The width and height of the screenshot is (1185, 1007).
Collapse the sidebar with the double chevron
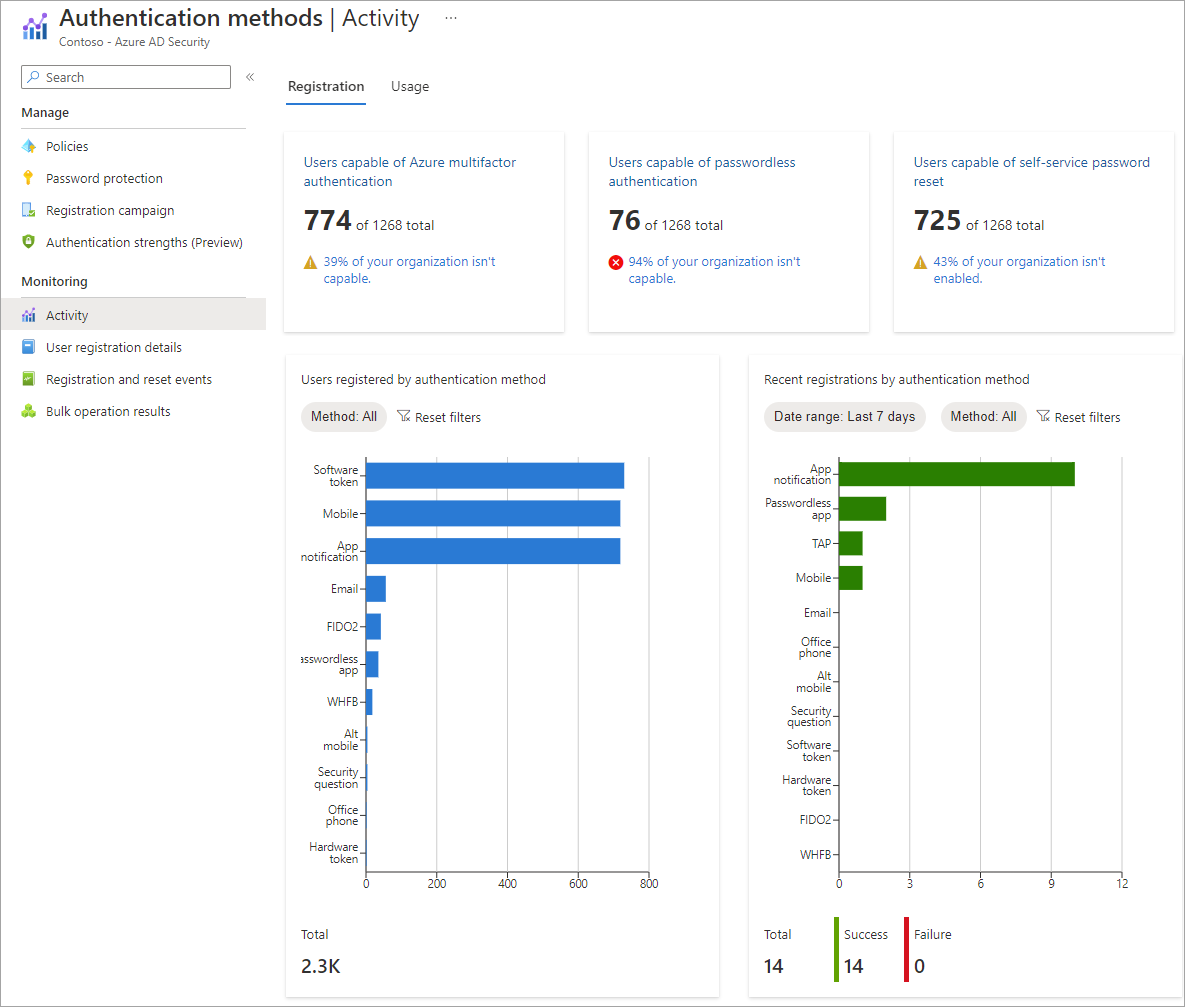pyautogui.click(x=250, y=77)
